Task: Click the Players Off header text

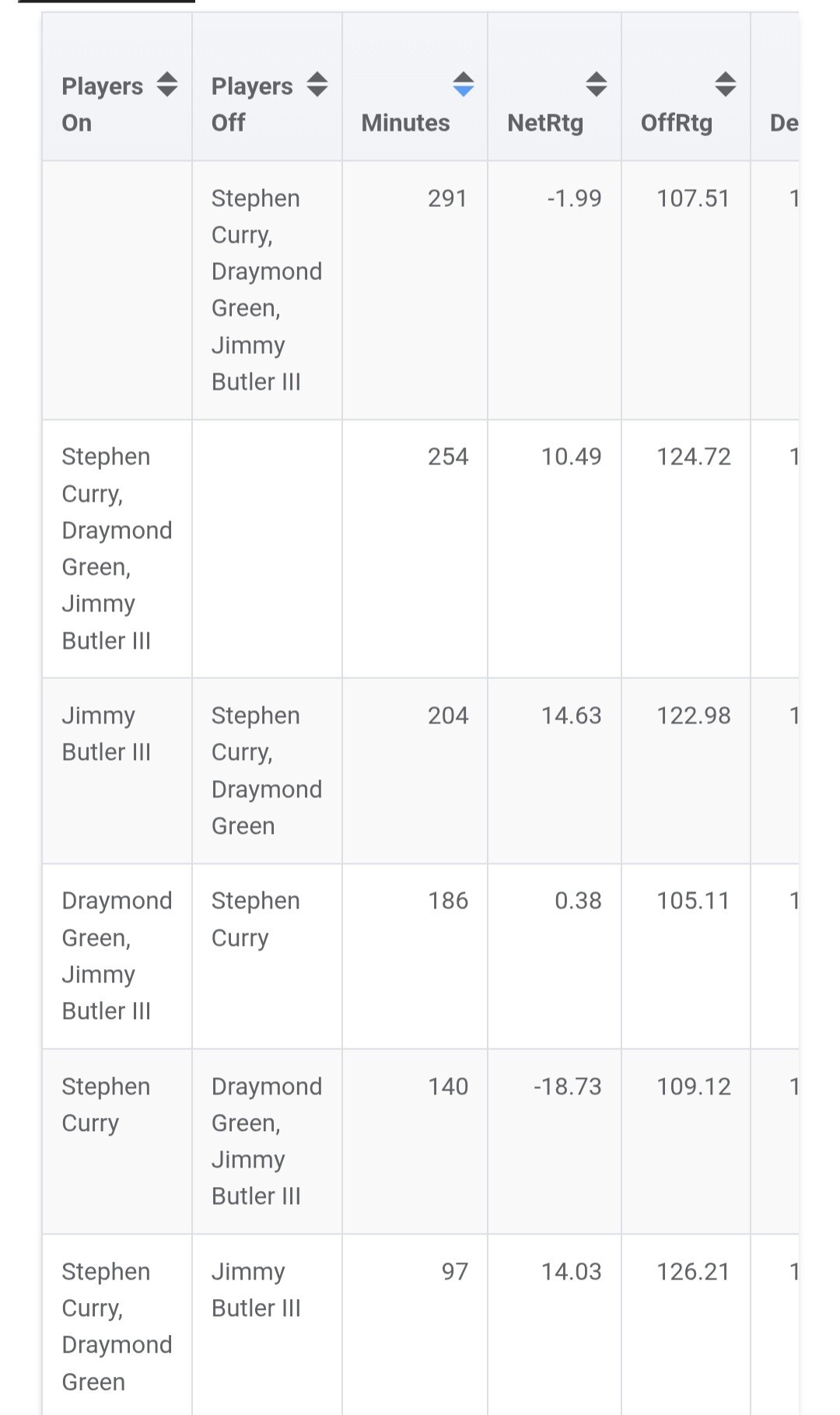Action: coord(251,104)
